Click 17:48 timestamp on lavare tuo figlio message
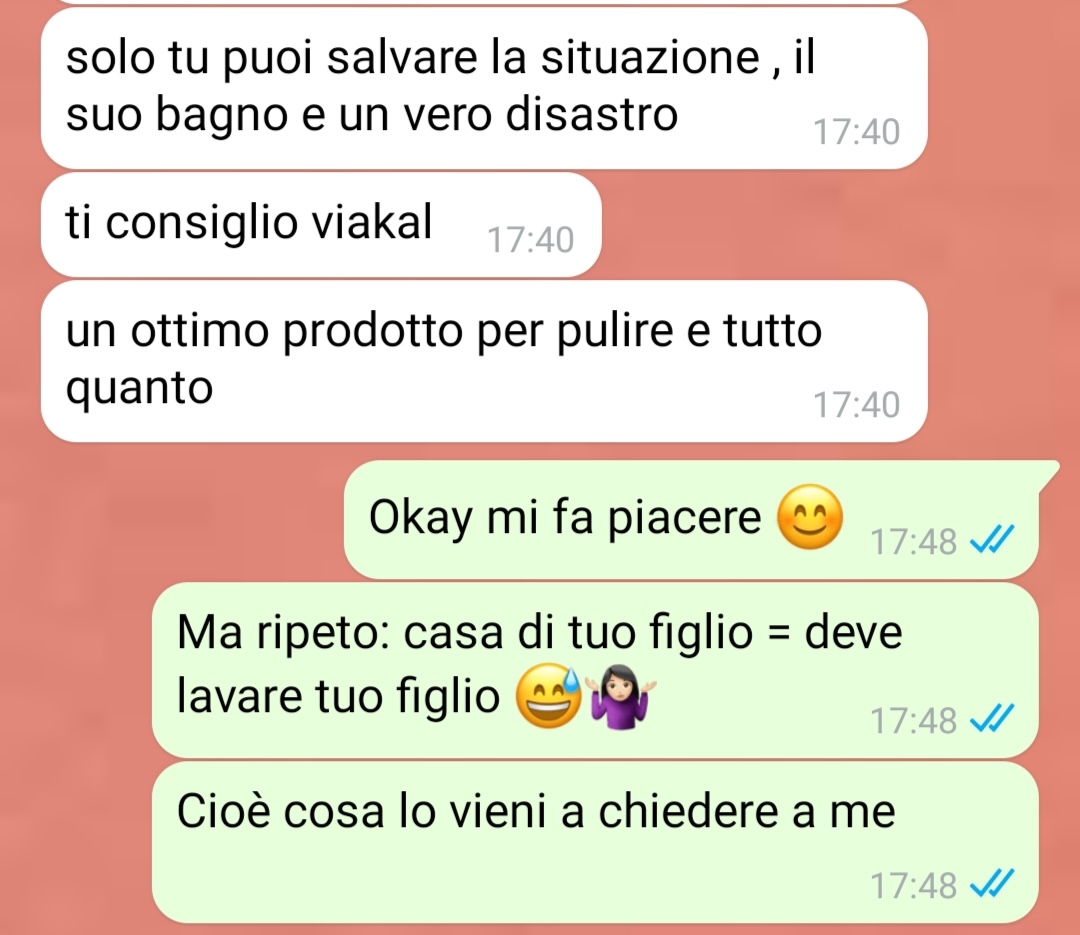The height and width of the screenshot is (935, 1080). click(913, 721)
